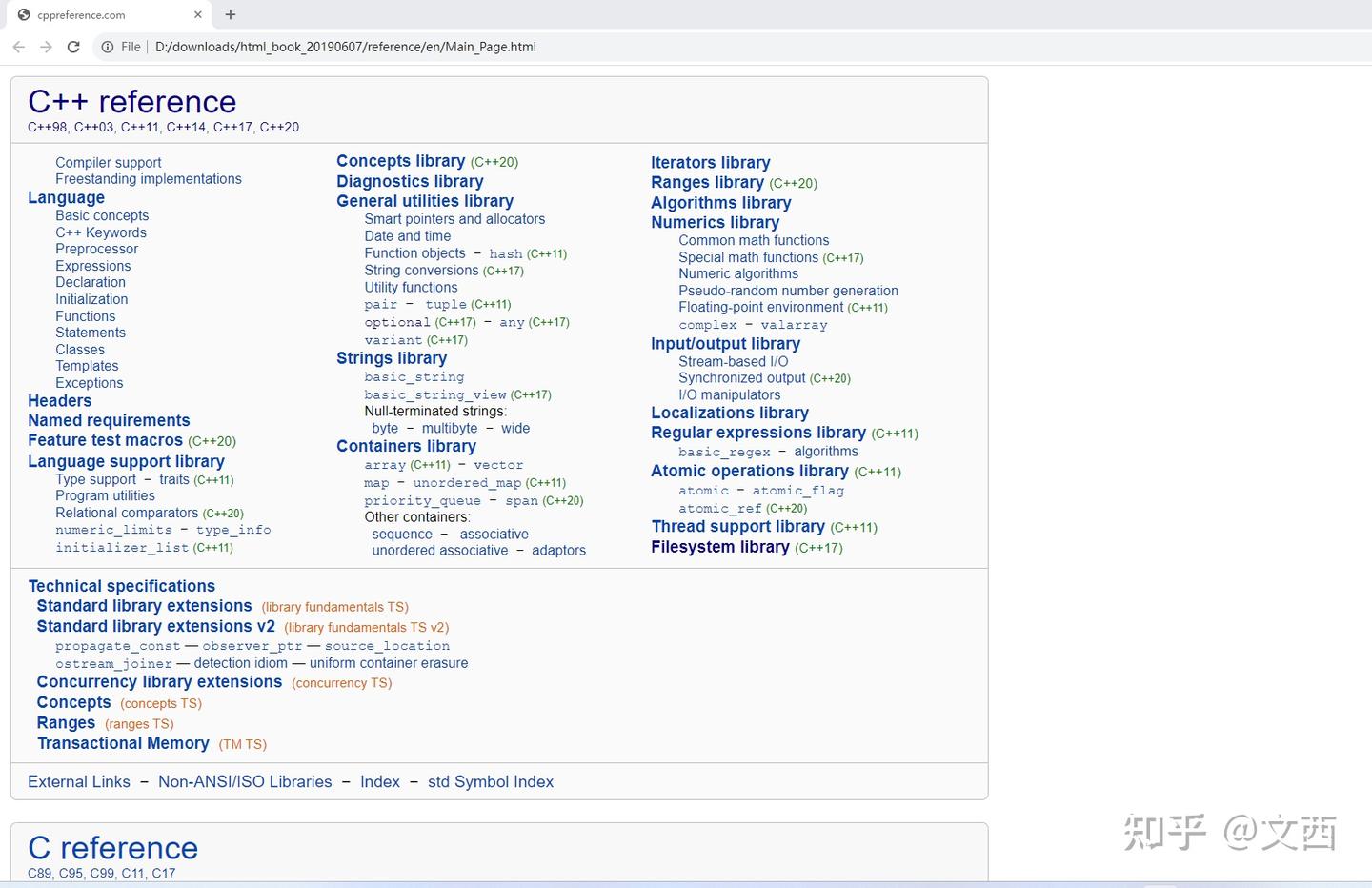
Task: Open Language support library link
Action: click(x=126, y=461)
